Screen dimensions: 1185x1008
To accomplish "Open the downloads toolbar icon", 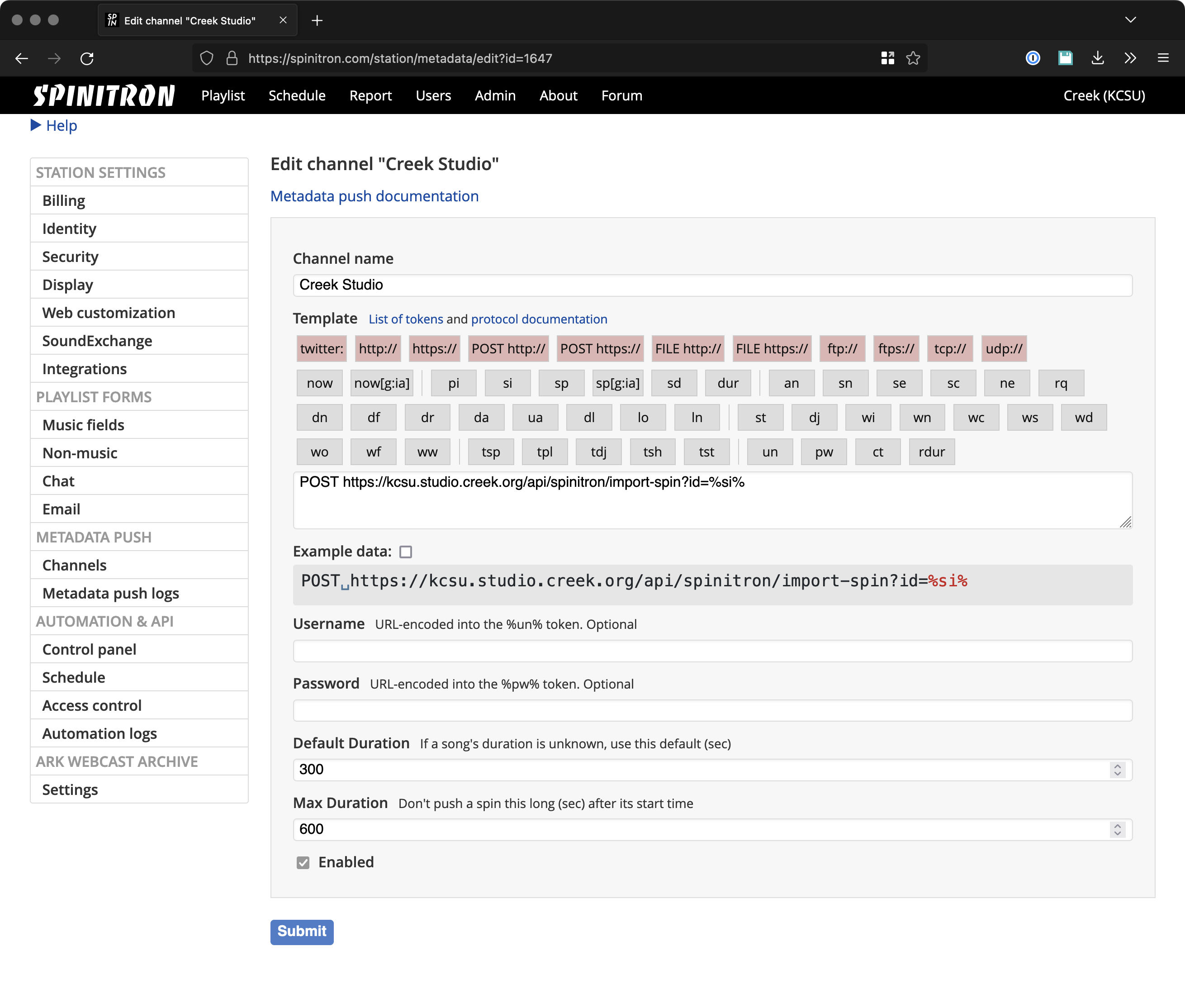I will click(x=1097, y=58).
